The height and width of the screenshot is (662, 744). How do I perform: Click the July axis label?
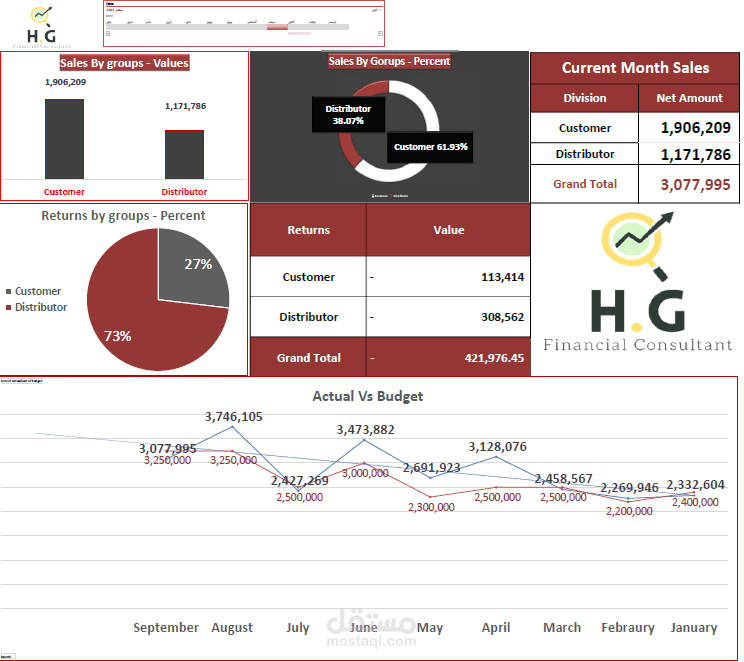pyautogui.click(x=298, y=627)
